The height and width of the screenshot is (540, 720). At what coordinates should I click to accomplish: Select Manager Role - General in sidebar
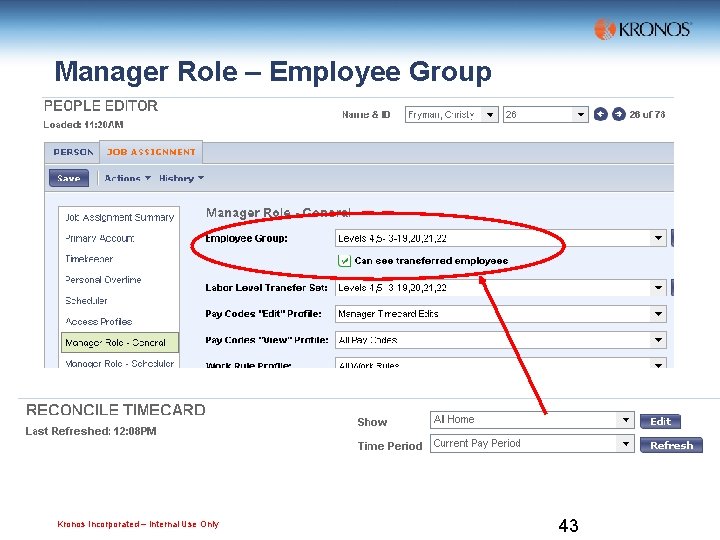pyautogui.click(x=119, y=343)
